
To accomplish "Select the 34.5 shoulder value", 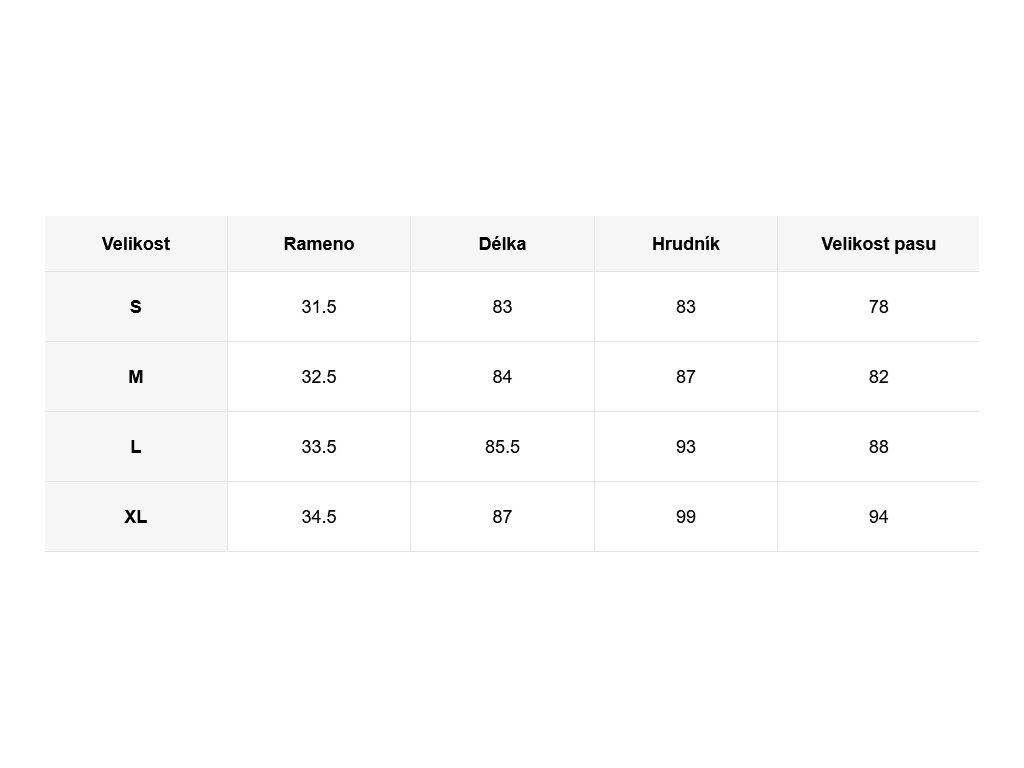I will (x=319, y=517).
